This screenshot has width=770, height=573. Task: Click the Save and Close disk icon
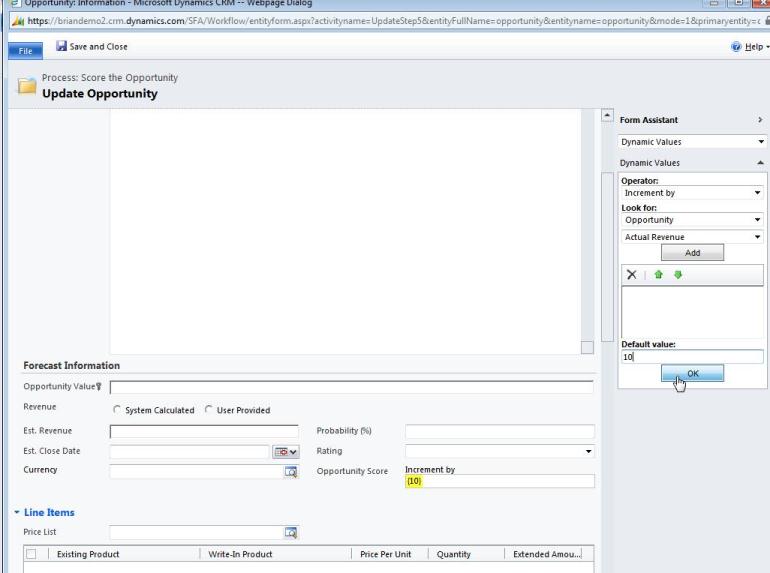[61, 46]
